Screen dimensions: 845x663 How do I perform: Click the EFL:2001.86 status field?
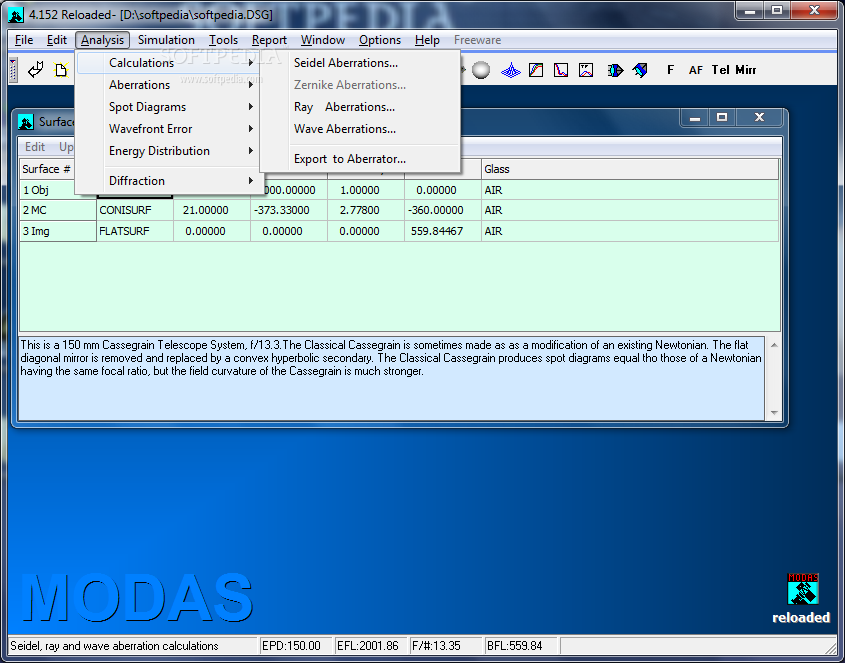[369, 646]
